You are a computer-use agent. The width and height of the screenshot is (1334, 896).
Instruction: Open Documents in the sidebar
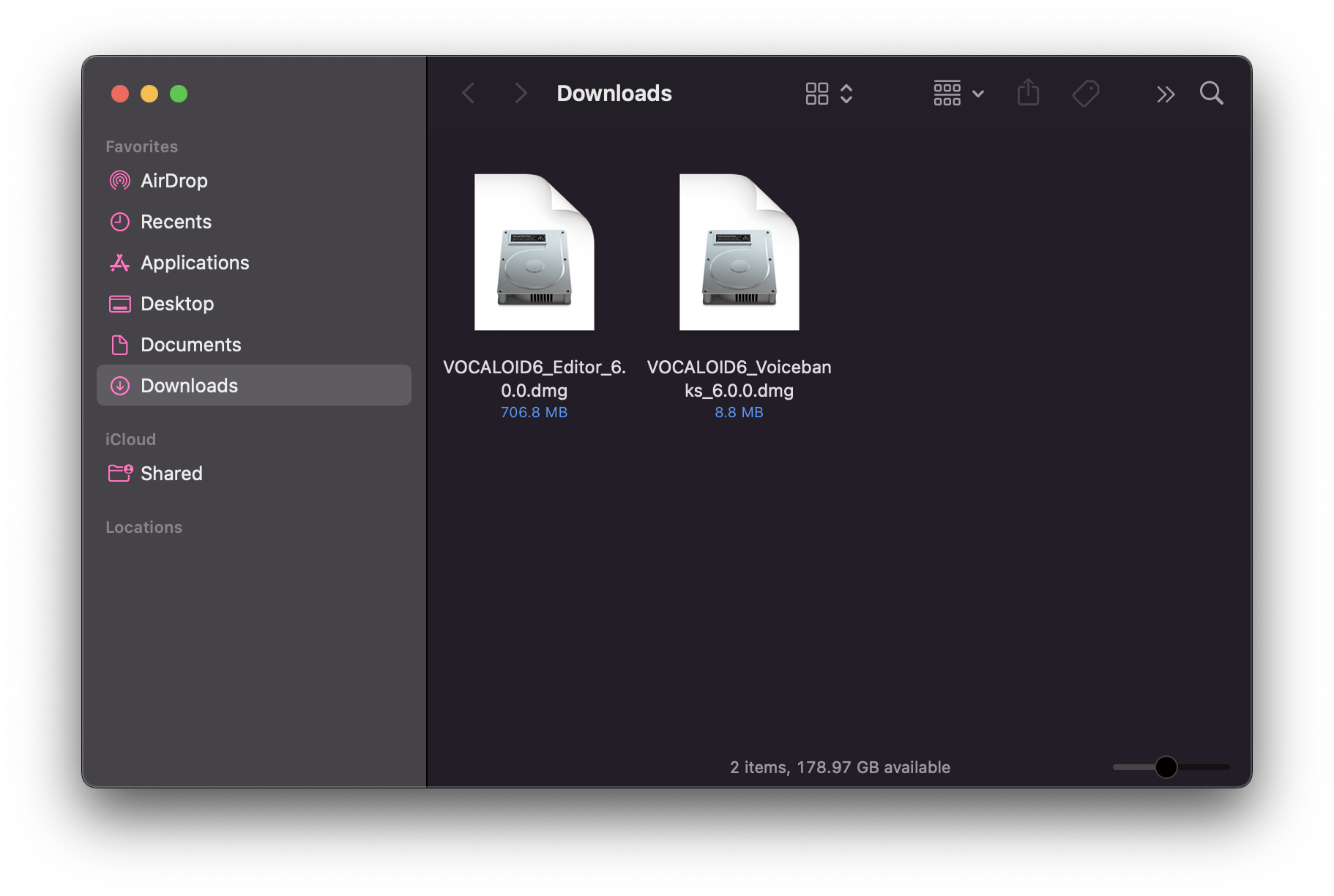pos(253,345)
